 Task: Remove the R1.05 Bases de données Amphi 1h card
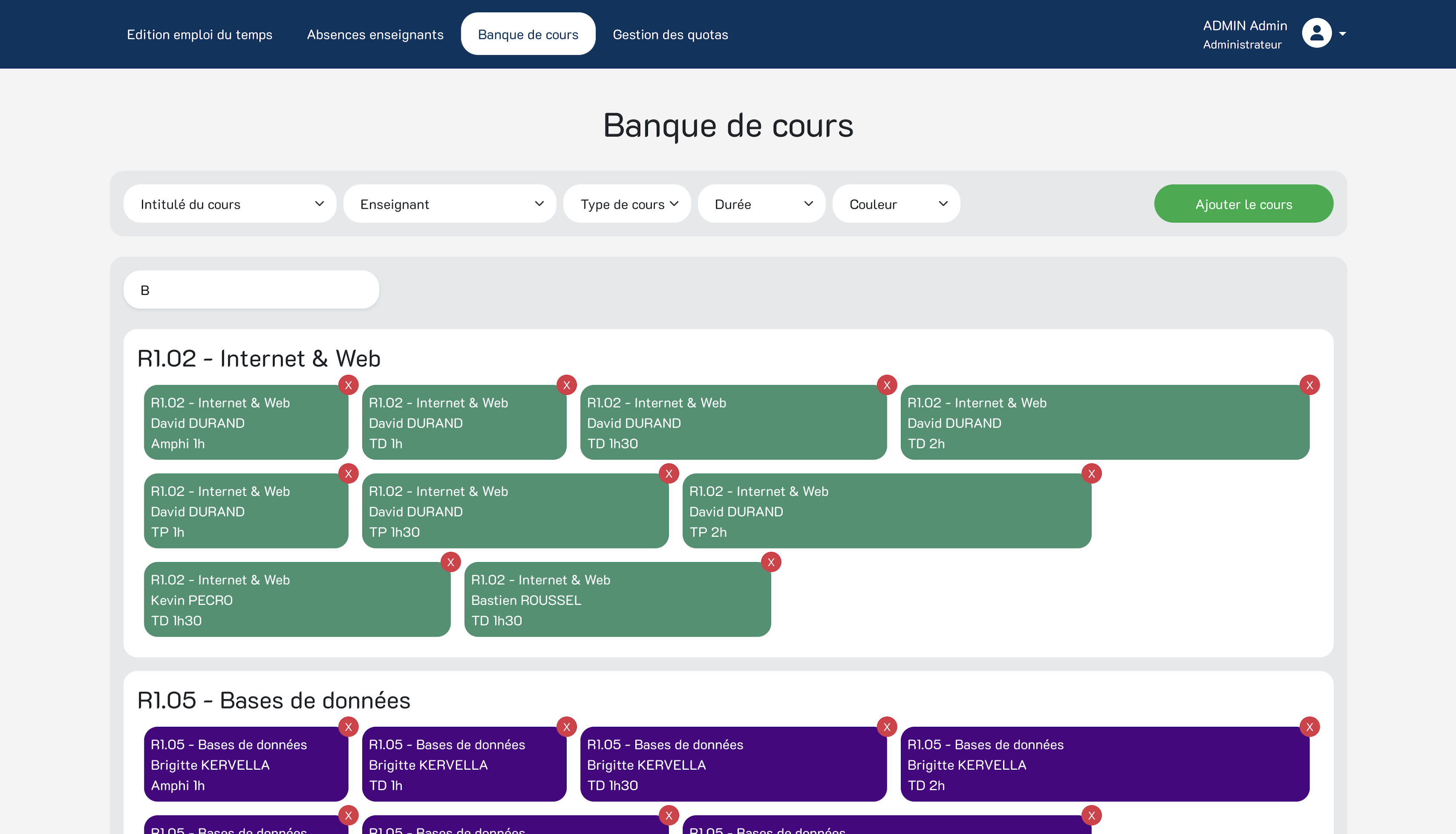point(348,727)
